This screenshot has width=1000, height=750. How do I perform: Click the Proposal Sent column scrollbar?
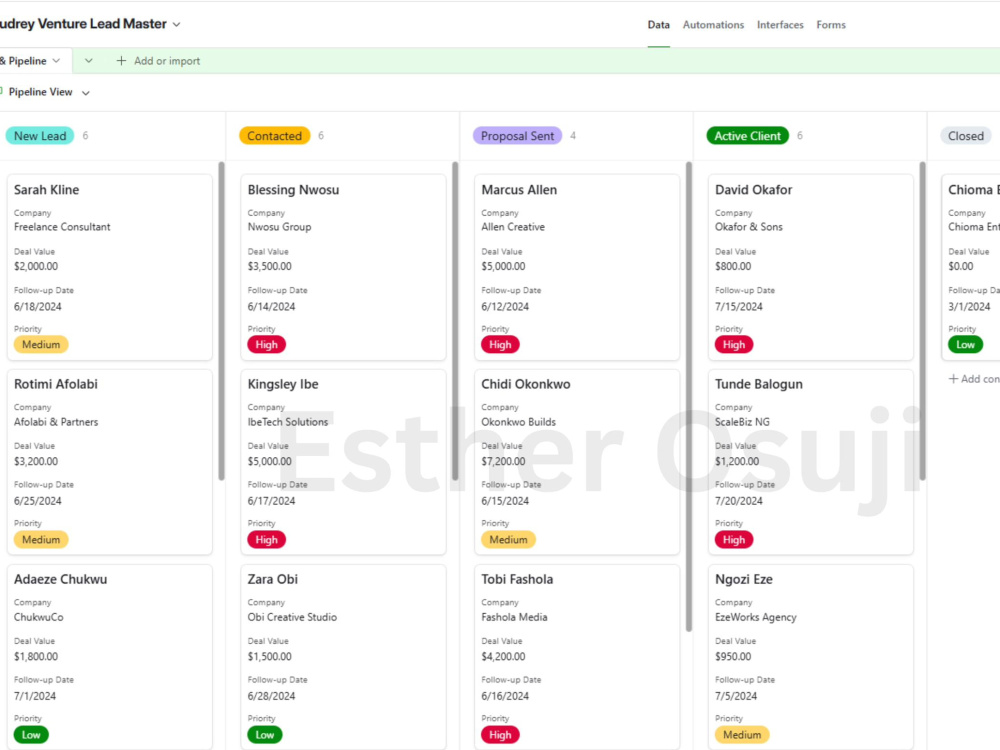click(x=689, y=397)
